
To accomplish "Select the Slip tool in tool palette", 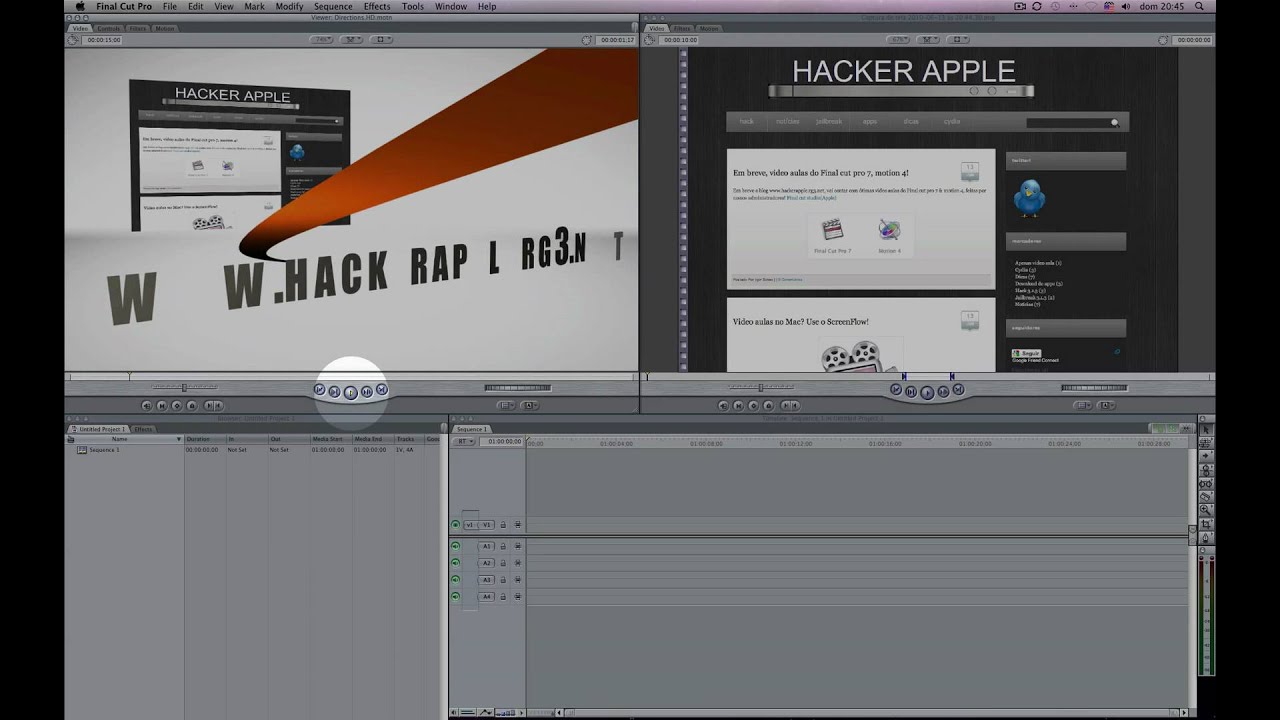I will 1206,482.
